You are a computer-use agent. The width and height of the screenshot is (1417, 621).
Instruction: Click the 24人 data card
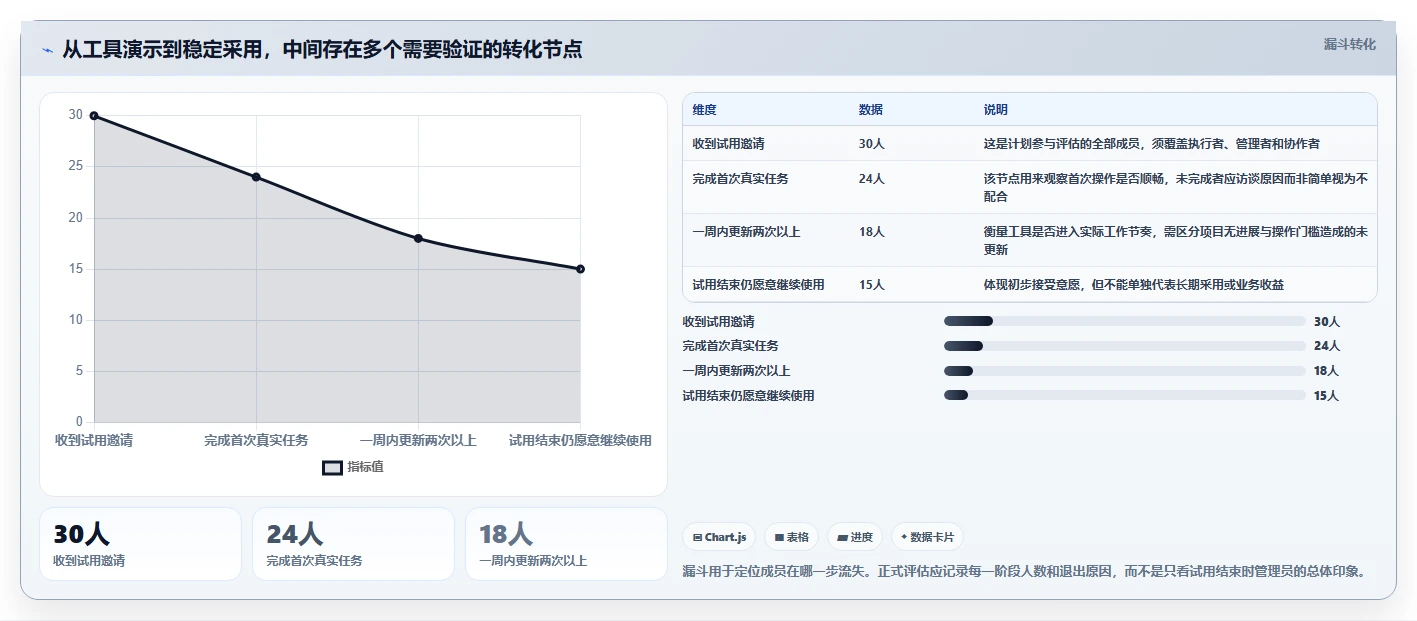point(353,544)
